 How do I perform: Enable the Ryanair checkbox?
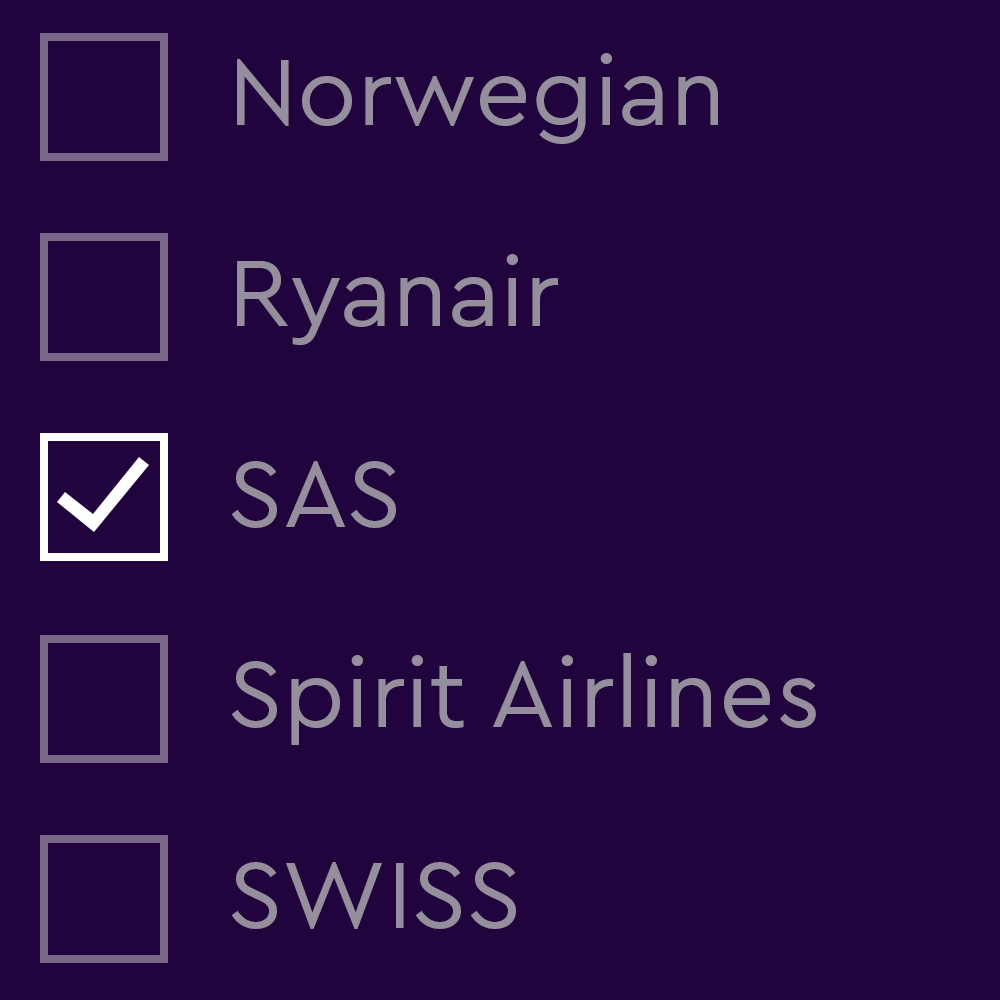point(104,297)
